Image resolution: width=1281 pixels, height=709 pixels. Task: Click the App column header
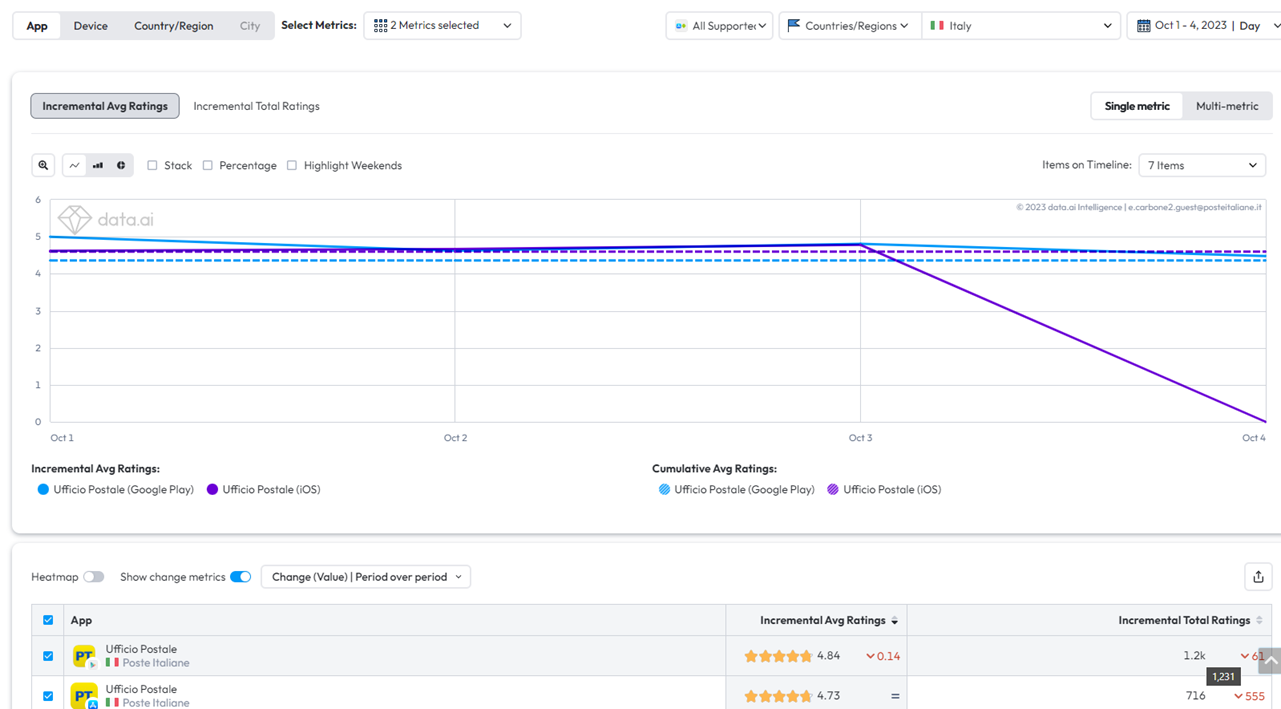point(81,620)
